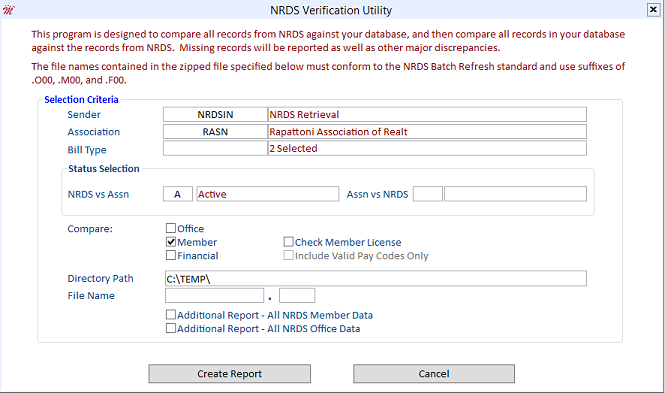The width and height of the screenshot is (665, 393).
Task: Check Additional Report - All NRDS Member Data
Action: (170, 315)
